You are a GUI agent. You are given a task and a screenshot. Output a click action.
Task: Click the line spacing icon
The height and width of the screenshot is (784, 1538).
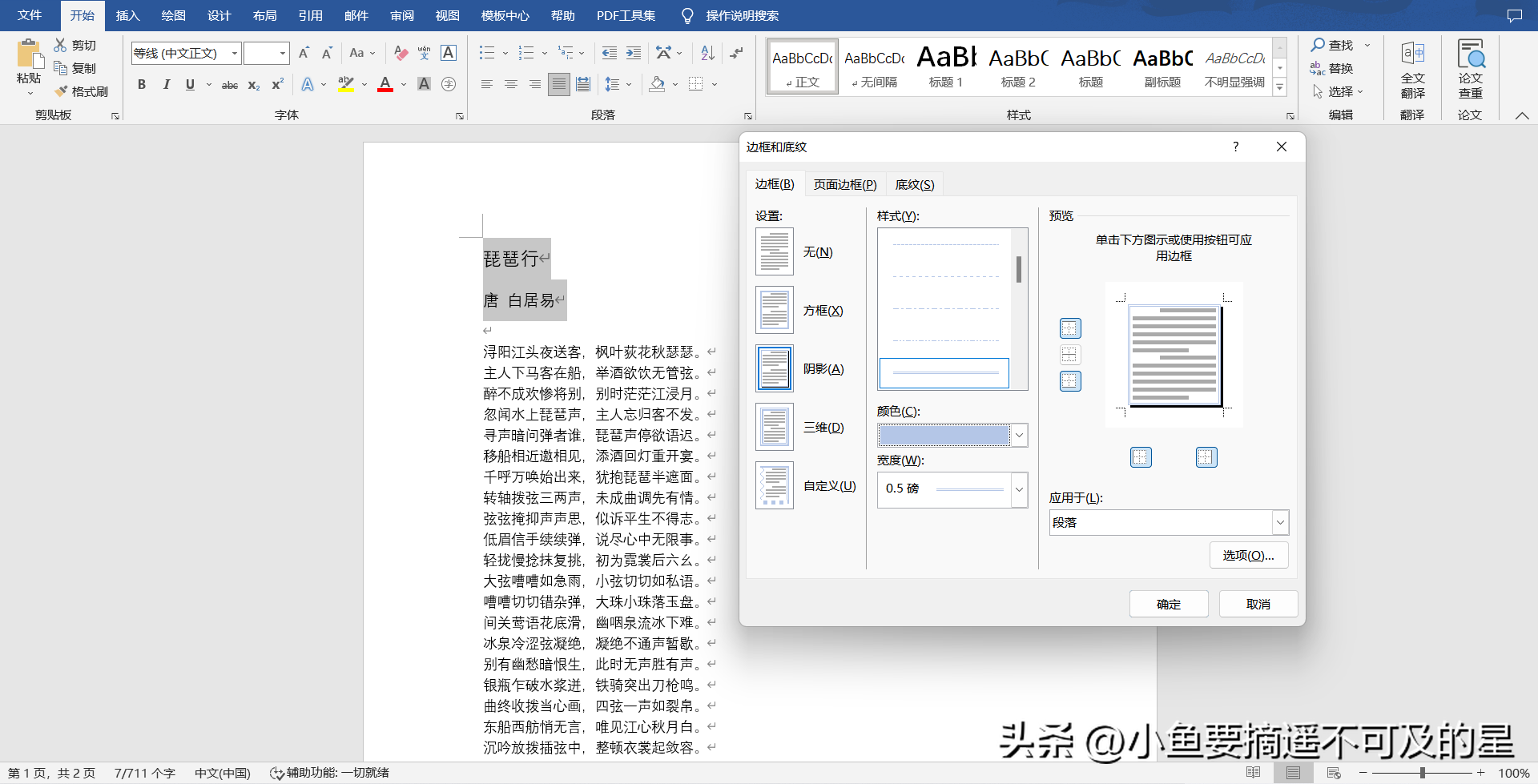tap(612, 84)
